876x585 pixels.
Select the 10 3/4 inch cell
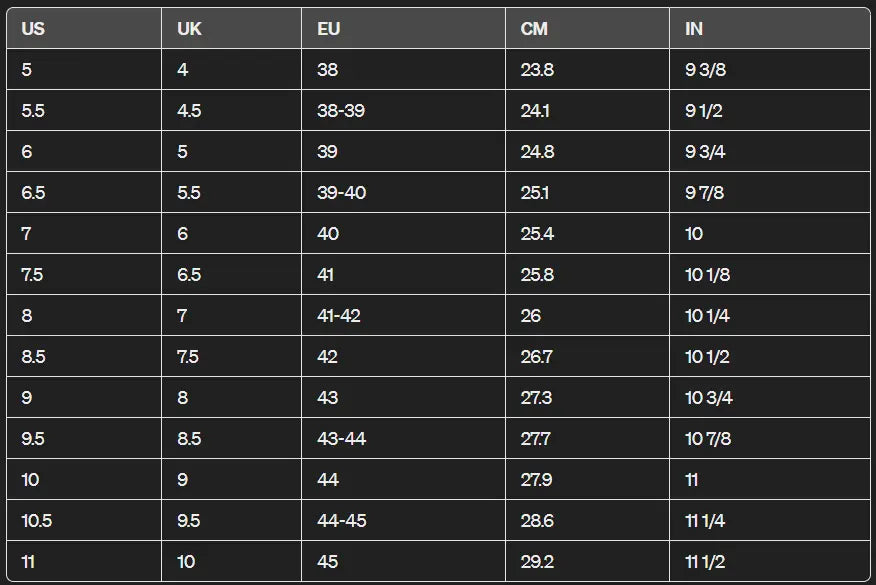709,398
